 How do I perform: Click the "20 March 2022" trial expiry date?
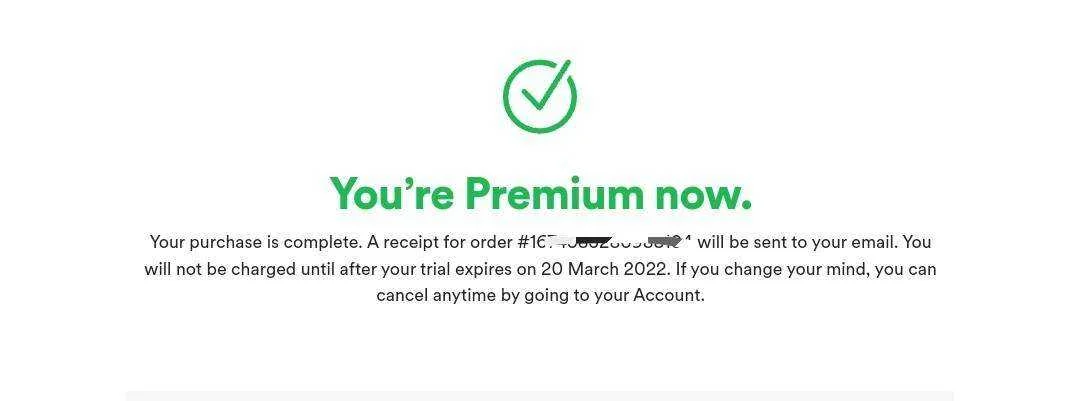pos(603,269)
